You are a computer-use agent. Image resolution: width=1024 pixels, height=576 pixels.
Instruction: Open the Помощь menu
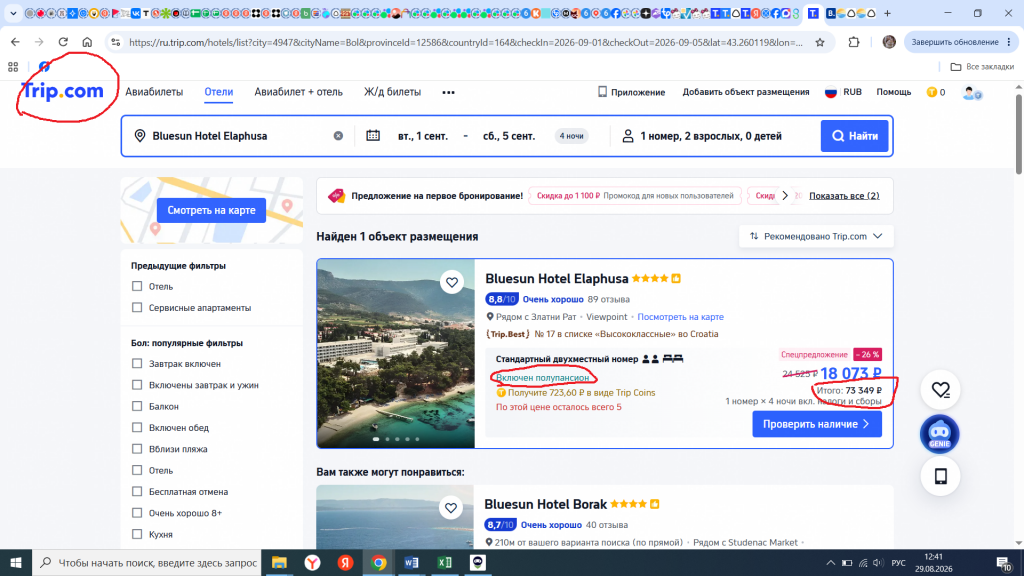pyautogui.click(x=893, y=92)
